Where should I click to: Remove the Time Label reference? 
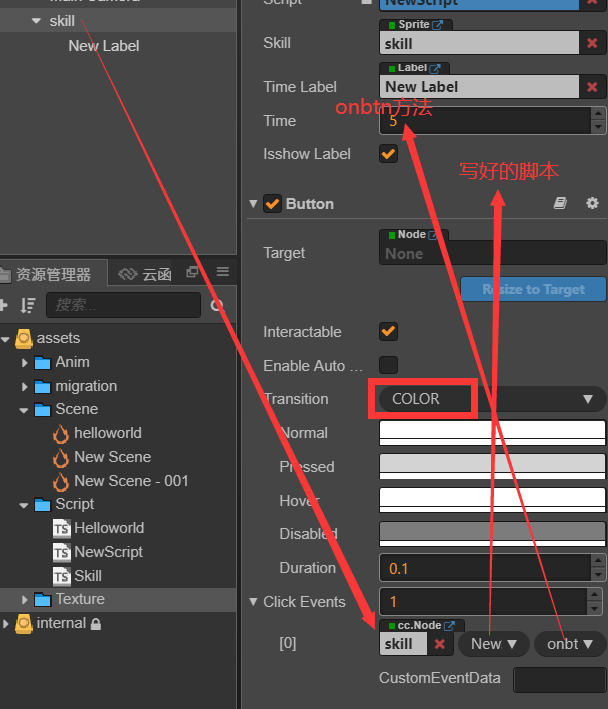[592, 87]
